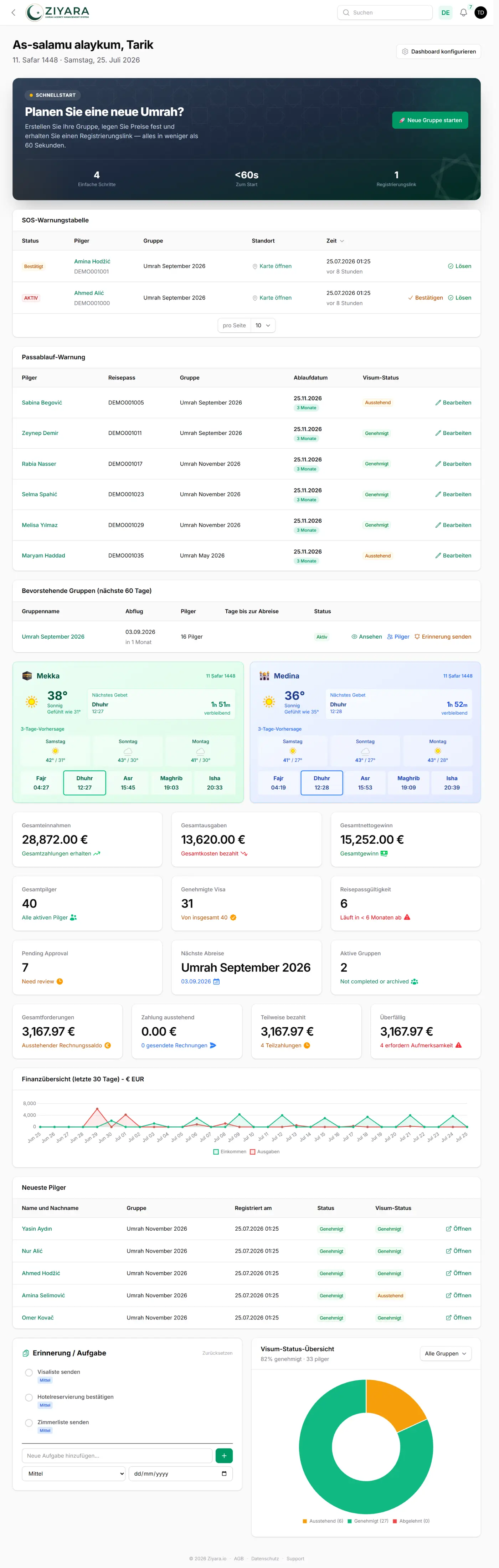Sort SOS table by Zeit column
Viewport: 499px width, 1568px height.
(x=335, y=240)
